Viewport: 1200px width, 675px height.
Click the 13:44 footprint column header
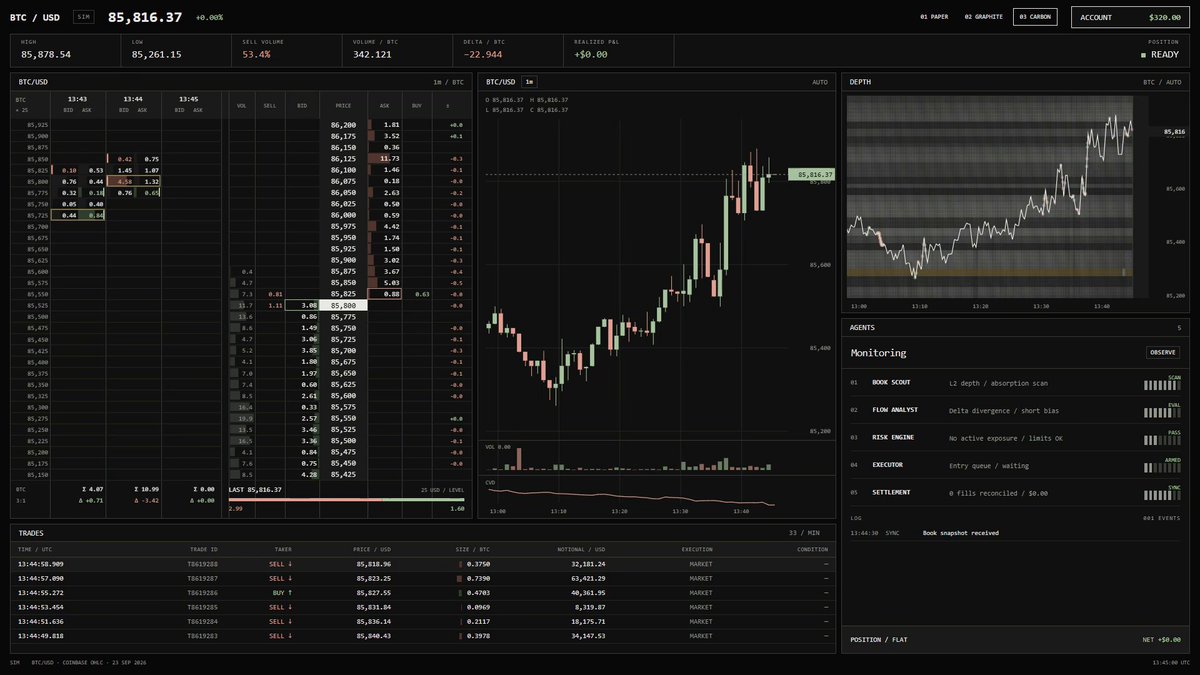[133, 99]
